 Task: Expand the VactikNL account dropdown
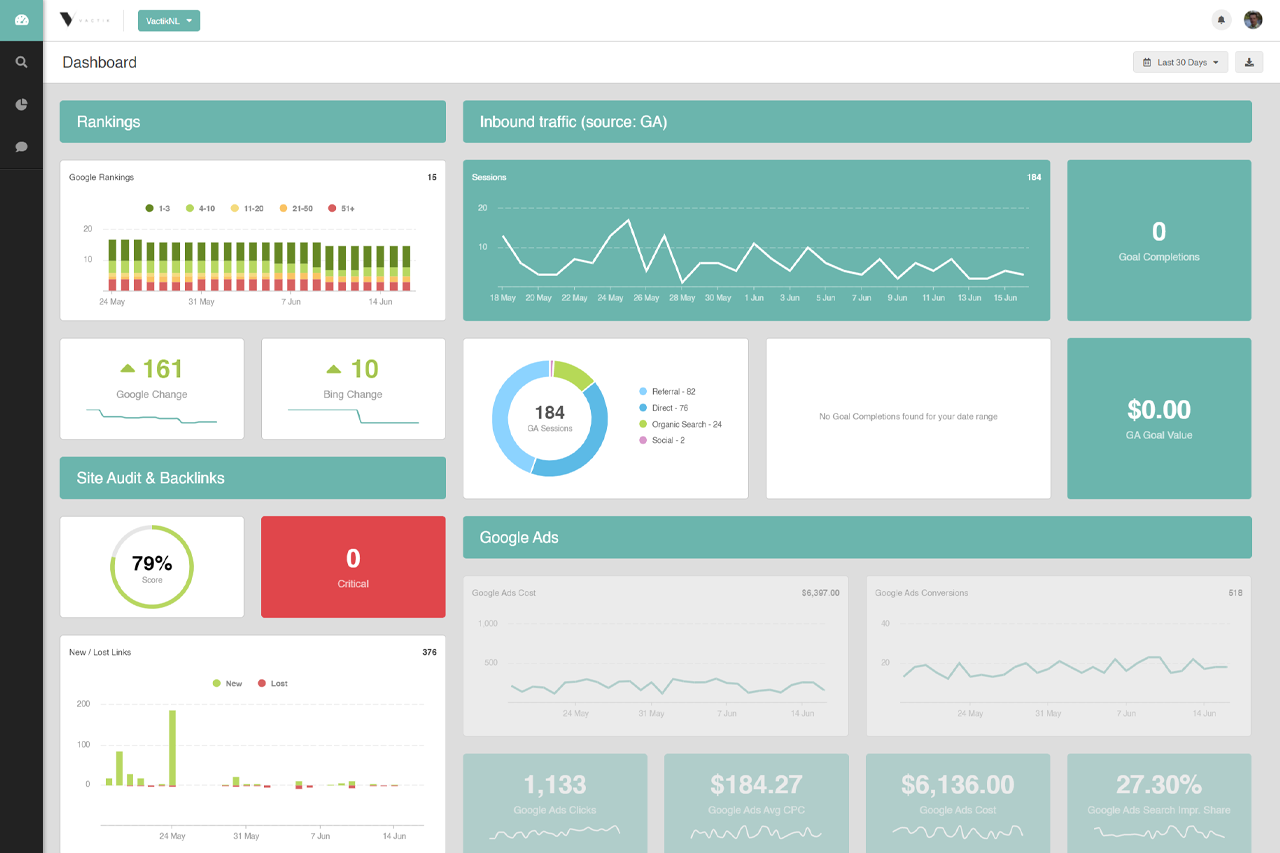click(x=169, y=20)
